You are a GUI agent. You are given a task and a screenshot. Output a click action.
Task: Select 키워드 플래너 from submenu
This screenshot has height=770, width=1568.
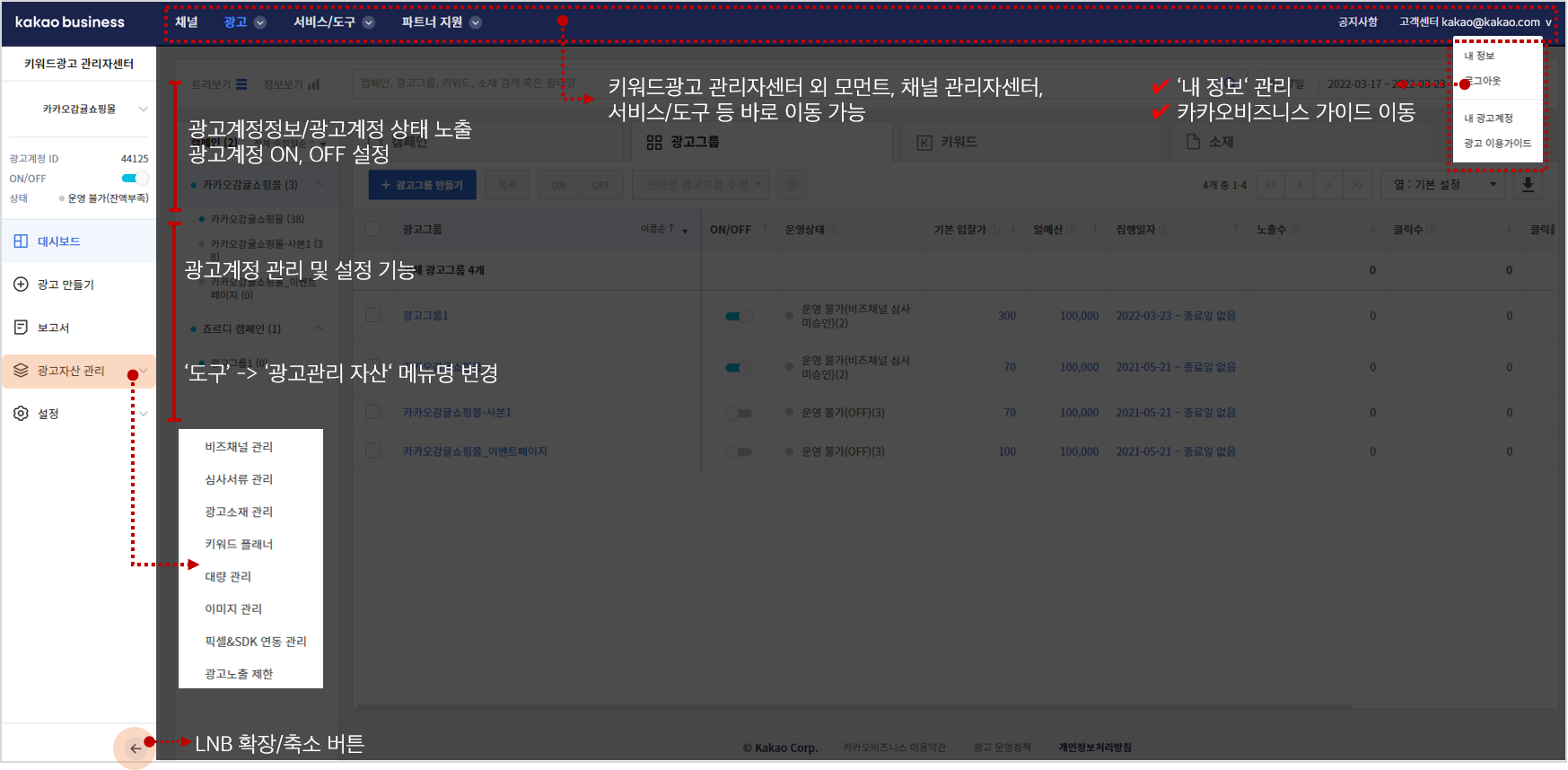tap(239, 544)
